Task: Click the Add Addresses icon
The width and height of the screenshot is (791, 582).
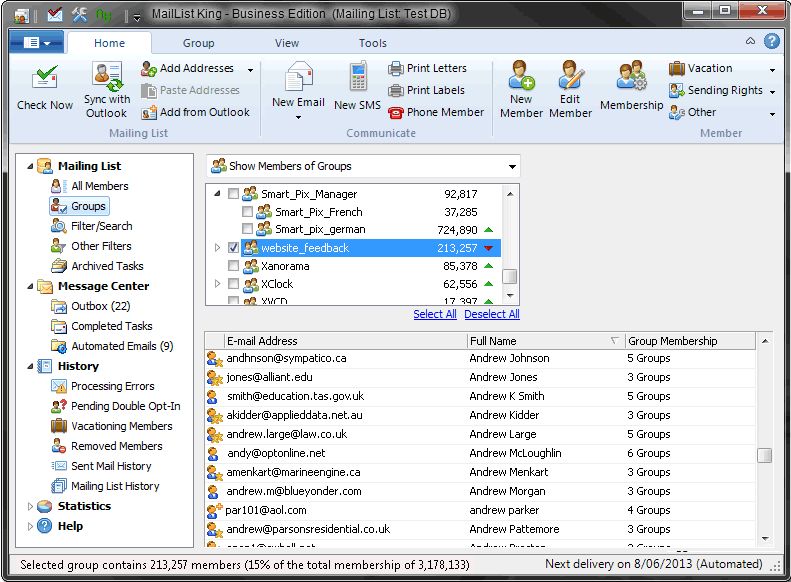Action: (x=149, y=69)
